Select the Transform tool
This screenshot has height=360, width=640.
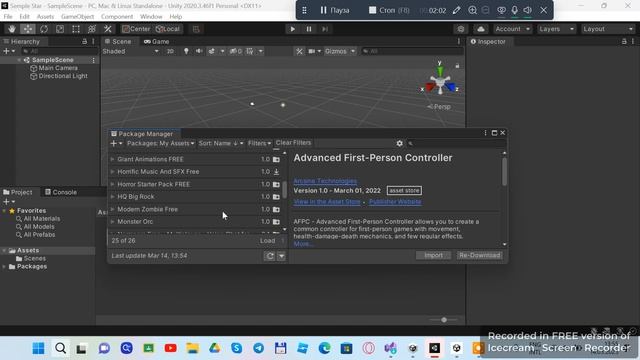(x=92, y=29)
